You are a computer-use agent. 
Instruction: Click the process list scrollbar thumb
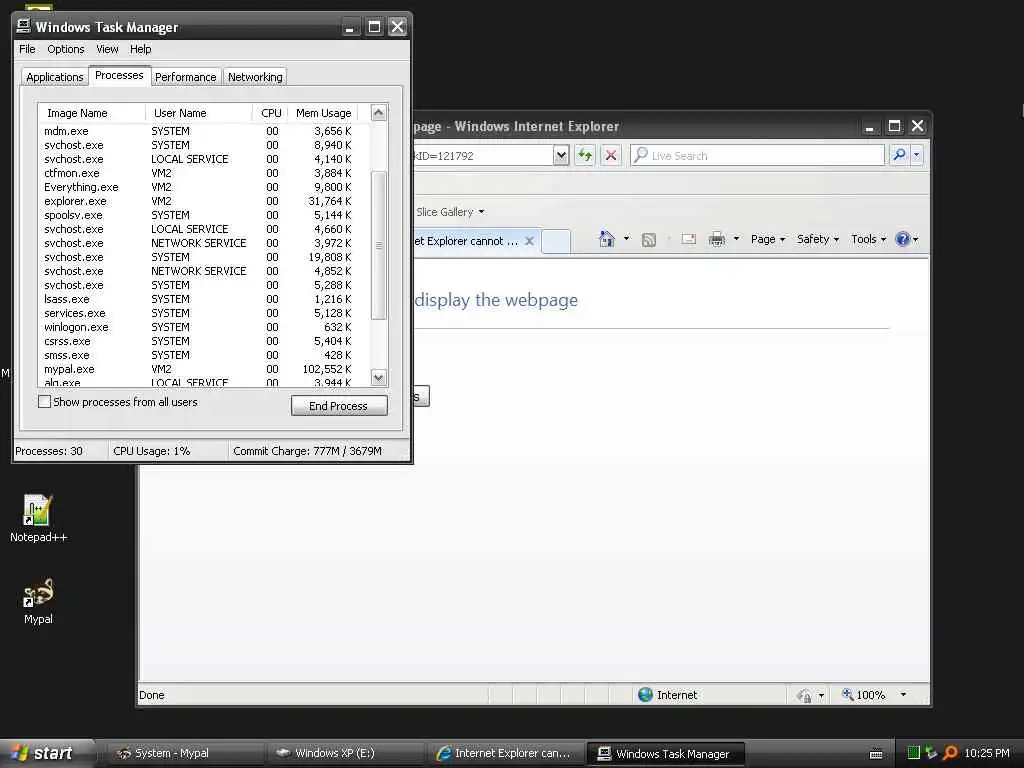pyautogui.click(x=379, y=246)
